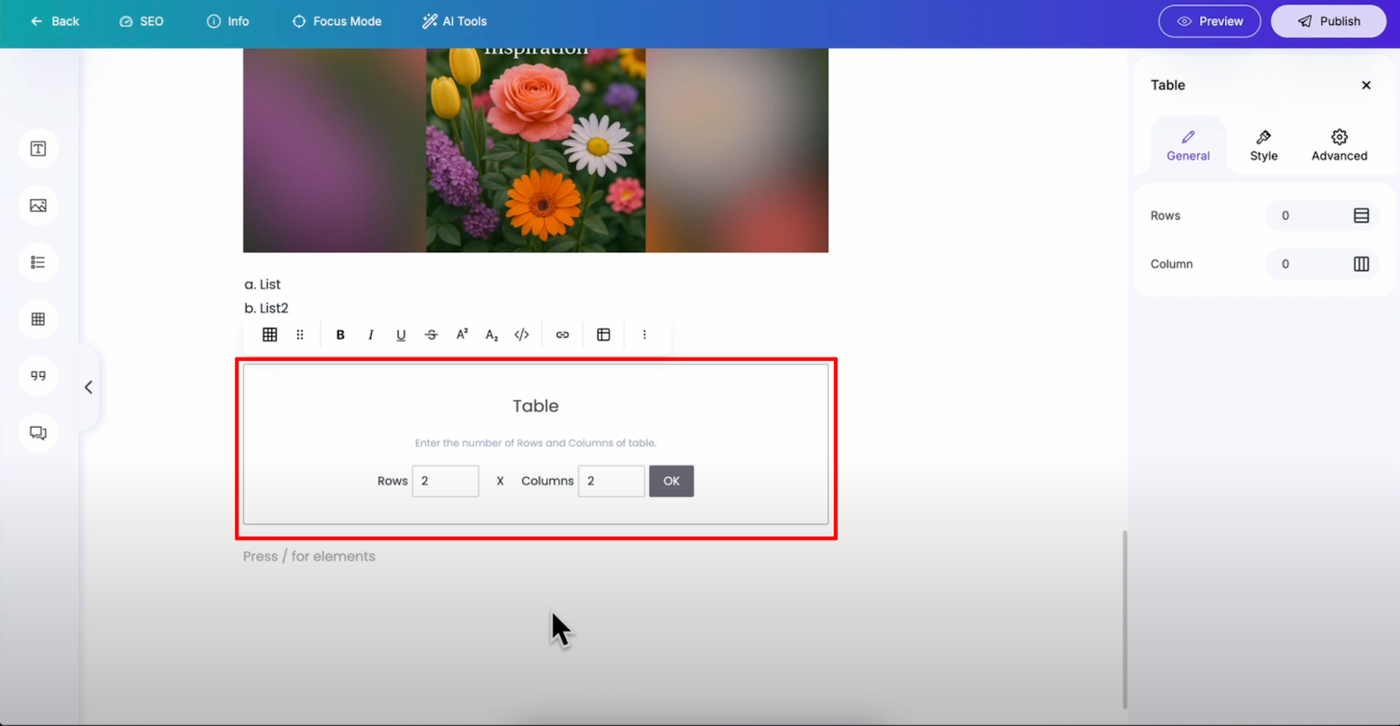Click the columns icon in Table panel

click(x=1361, y=264)
